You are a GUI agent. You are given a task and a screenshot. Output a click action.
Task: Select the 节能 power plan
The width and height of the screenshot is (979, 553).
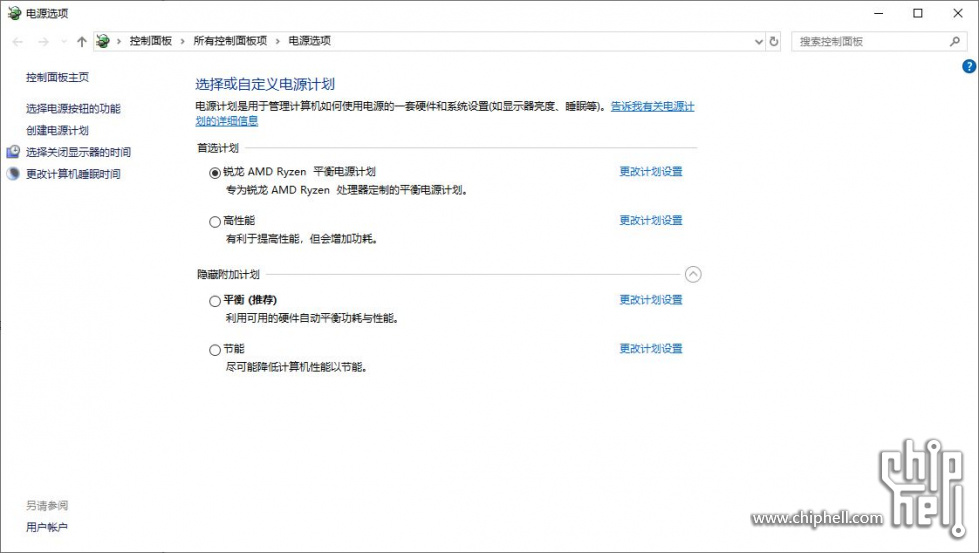(x=215, y=350)
